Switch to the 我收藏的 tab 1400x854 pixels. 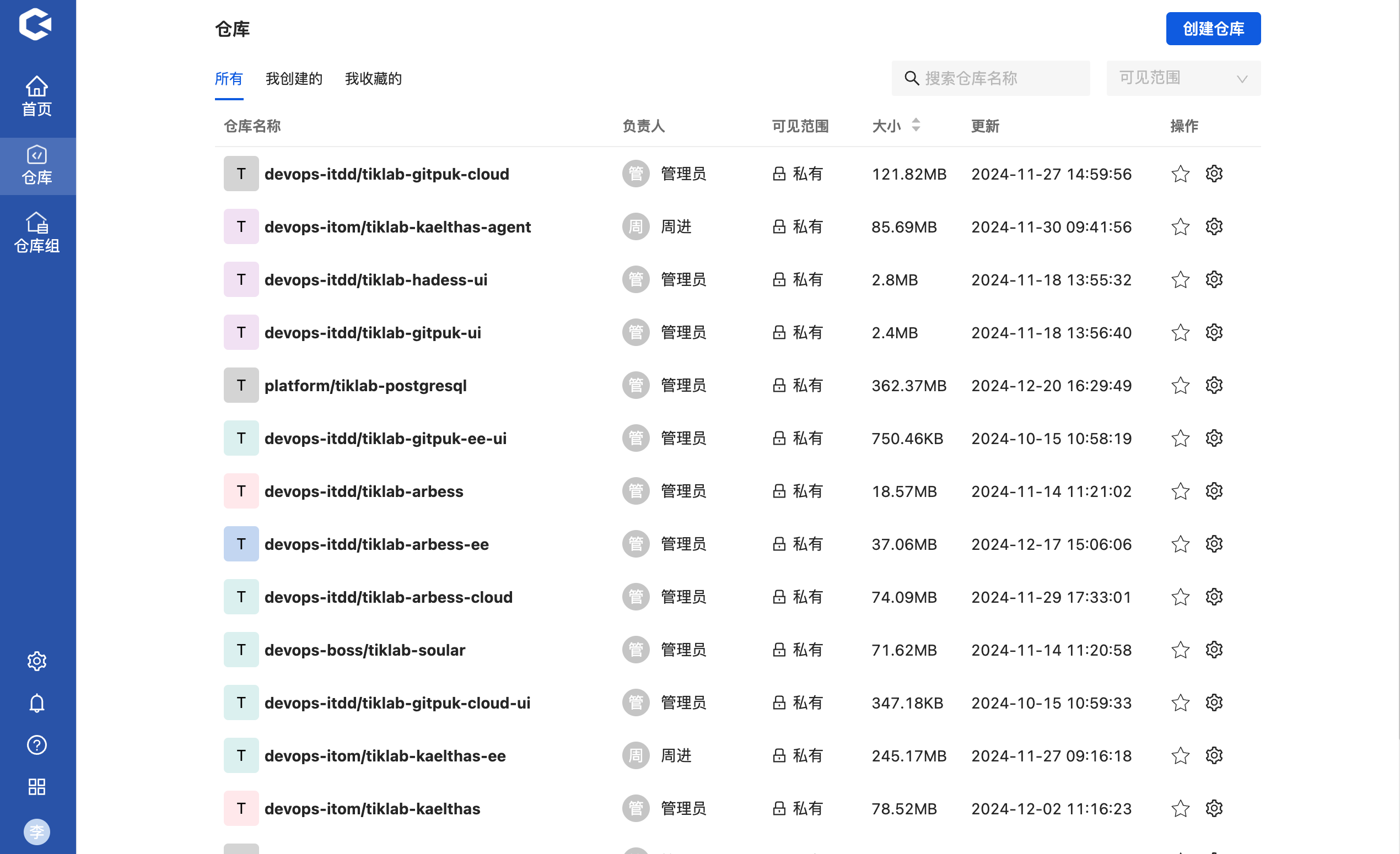click(x=373, y=78)
